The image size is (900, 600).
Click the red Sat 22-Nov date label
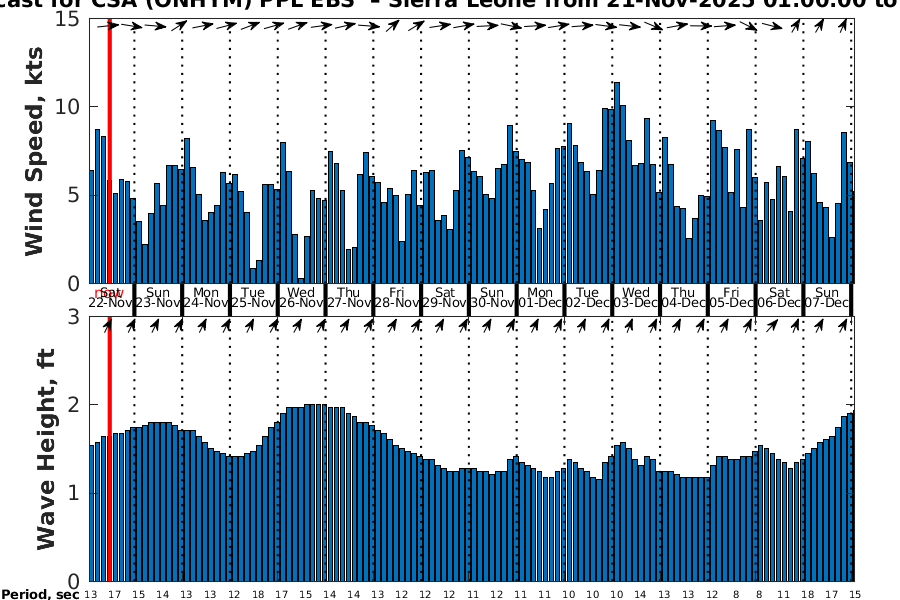(x=109, y=298)
